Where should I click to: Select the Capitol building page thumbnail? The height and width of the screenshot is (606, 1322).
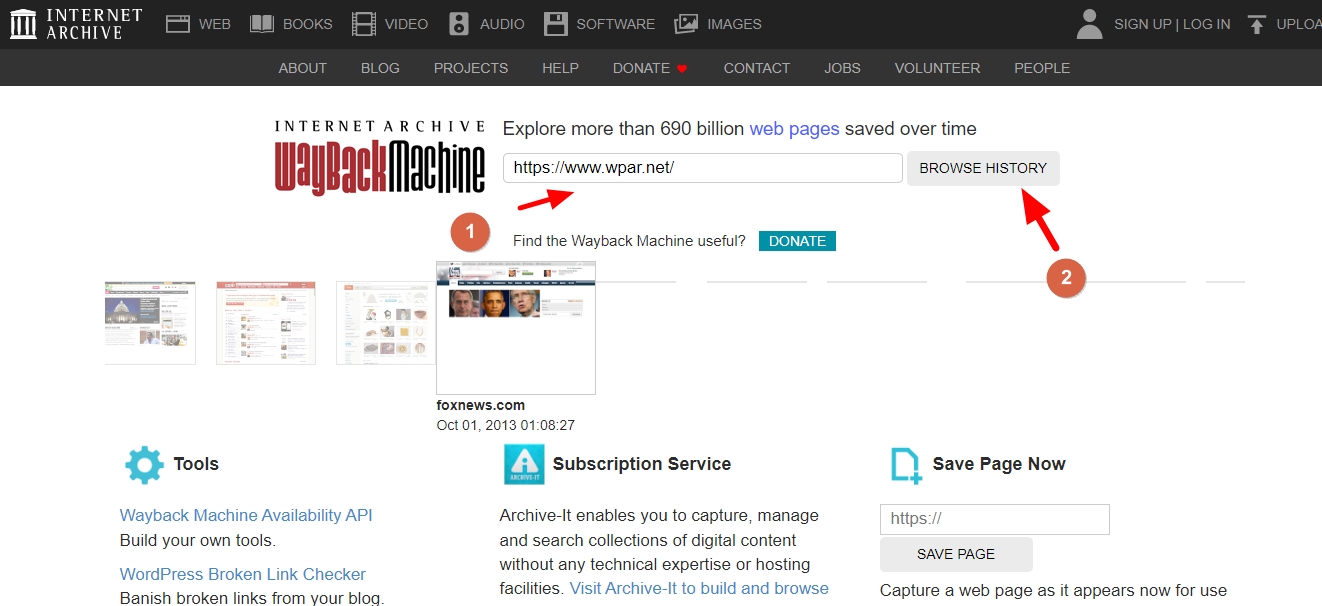click(x=150, y=323)
